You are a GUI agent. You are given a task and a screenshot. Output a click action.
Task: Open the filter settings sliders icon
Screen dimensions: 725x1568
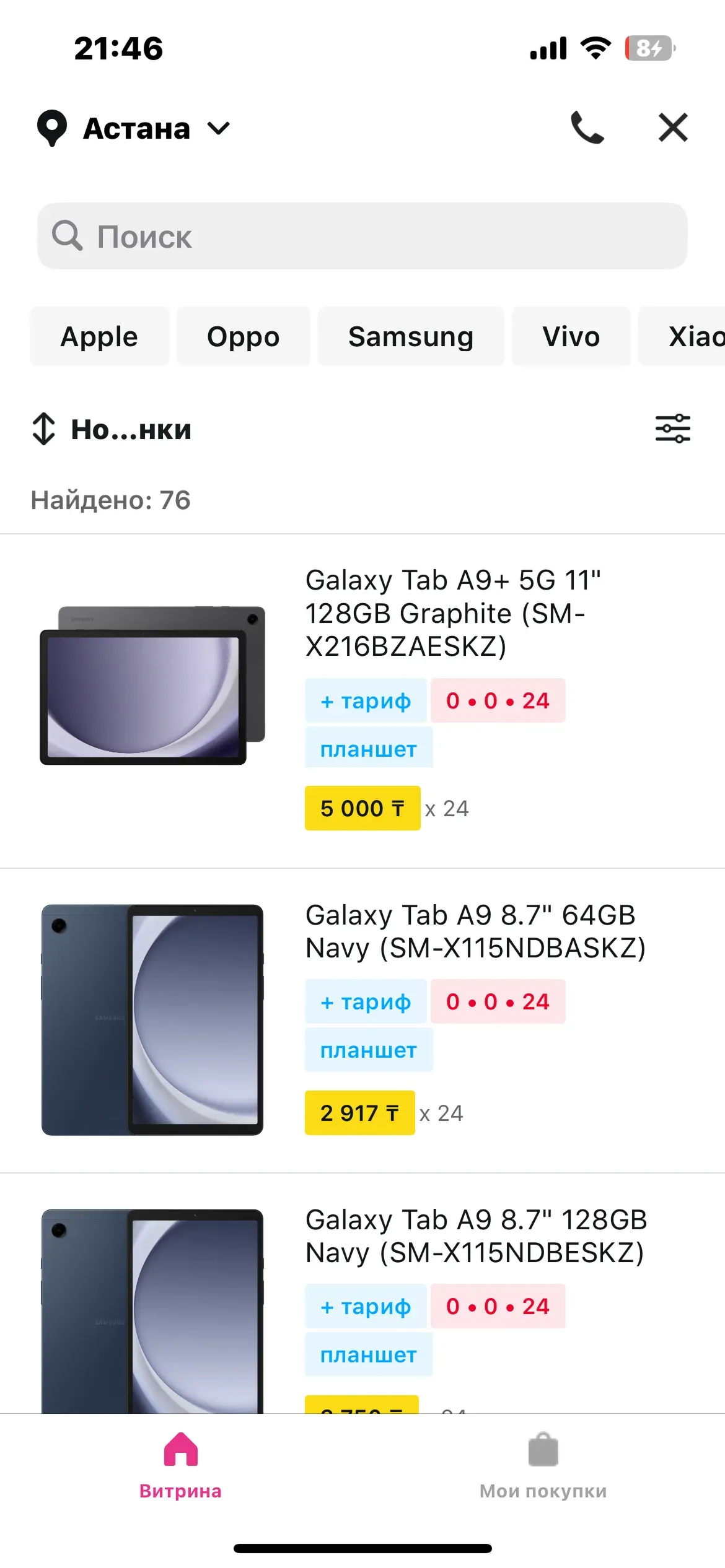[x=673, y=429]
